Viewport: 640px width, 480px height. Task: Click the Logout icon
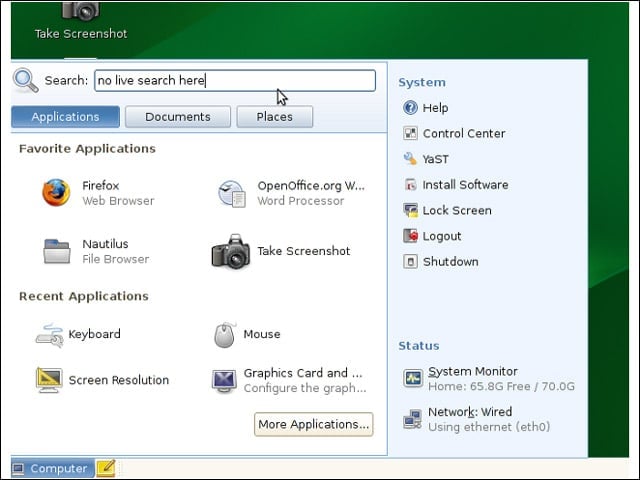(410, 236)
